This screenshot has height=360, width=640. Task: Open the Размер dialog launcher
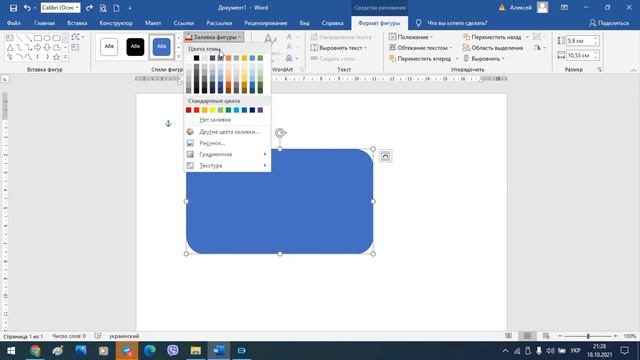tap(600, 70)
